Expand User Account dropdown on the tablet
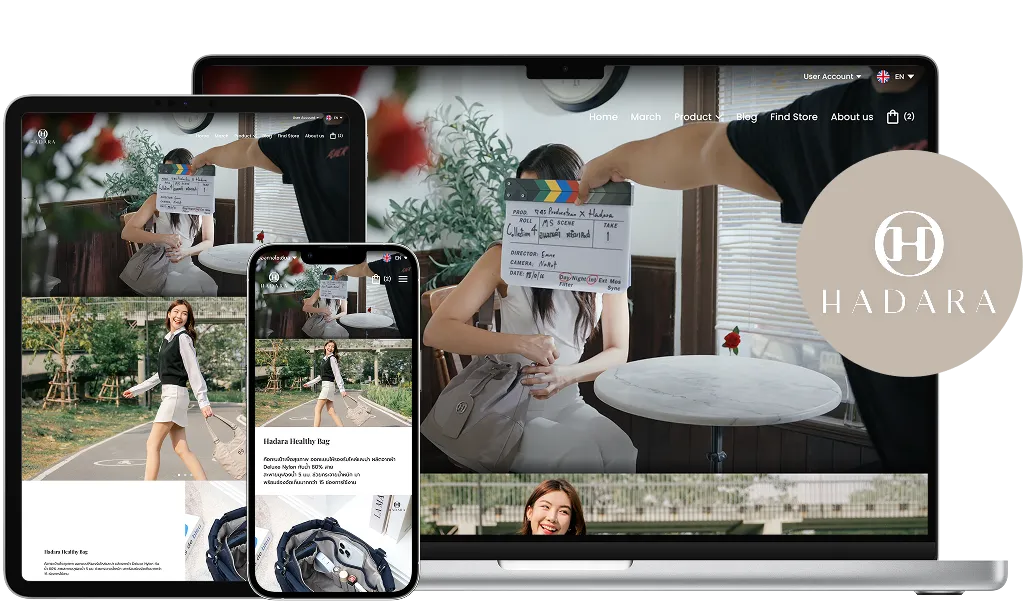This screenshot has height=604, width=1036. [x=306, y=118]
